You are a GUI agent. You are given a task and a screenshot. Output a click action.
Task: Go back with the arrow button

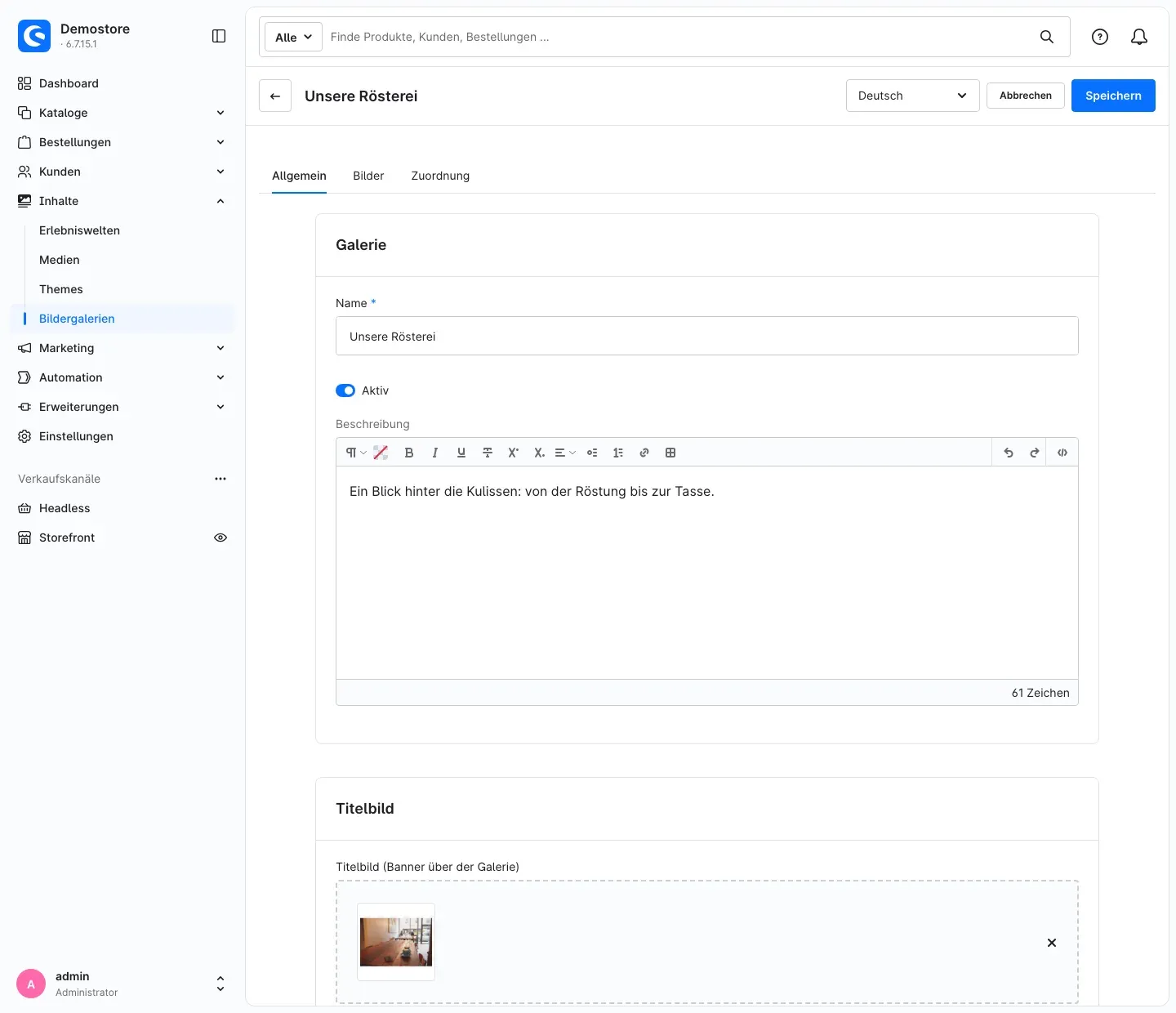coord(275,96)
